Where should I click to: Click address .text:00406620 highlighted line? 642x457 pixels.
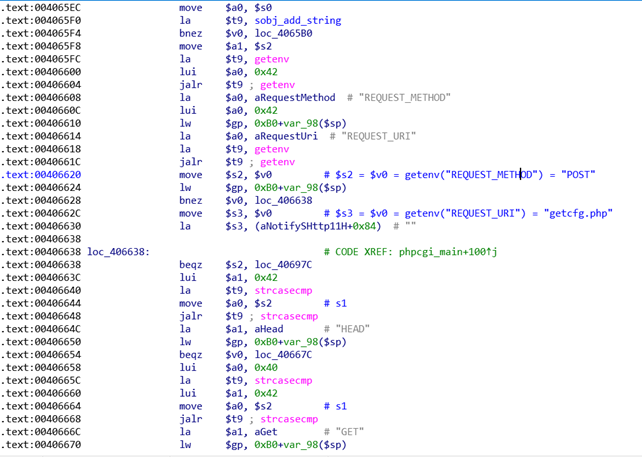41,175
